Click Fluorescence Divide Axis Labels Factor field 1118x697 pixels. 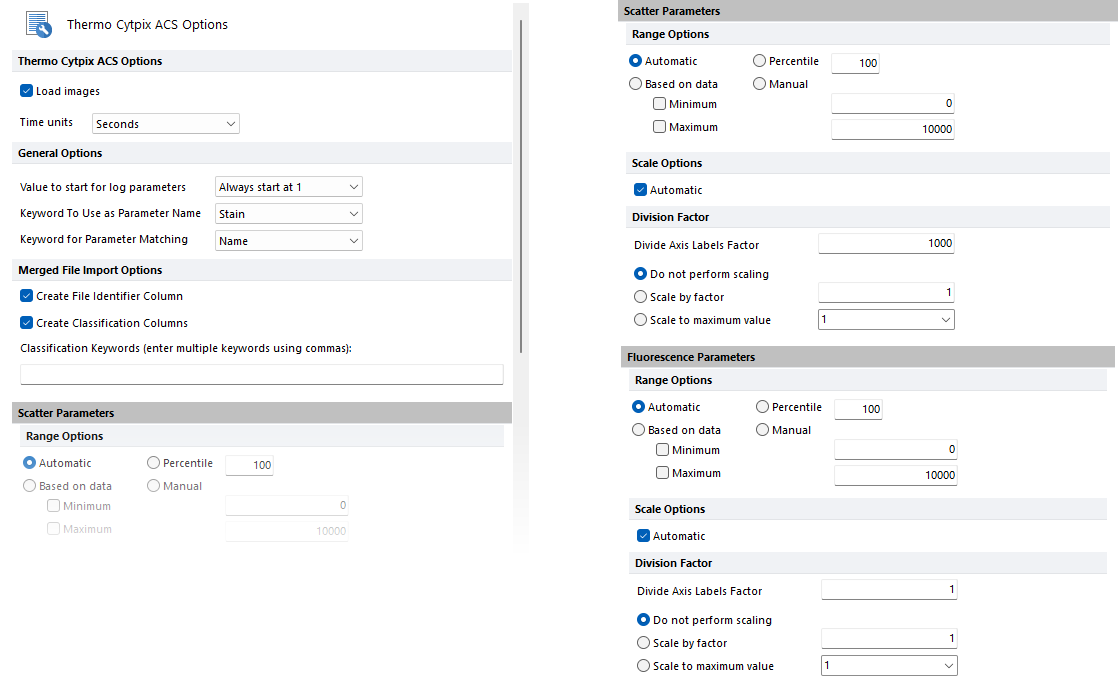tap(888, 589)
